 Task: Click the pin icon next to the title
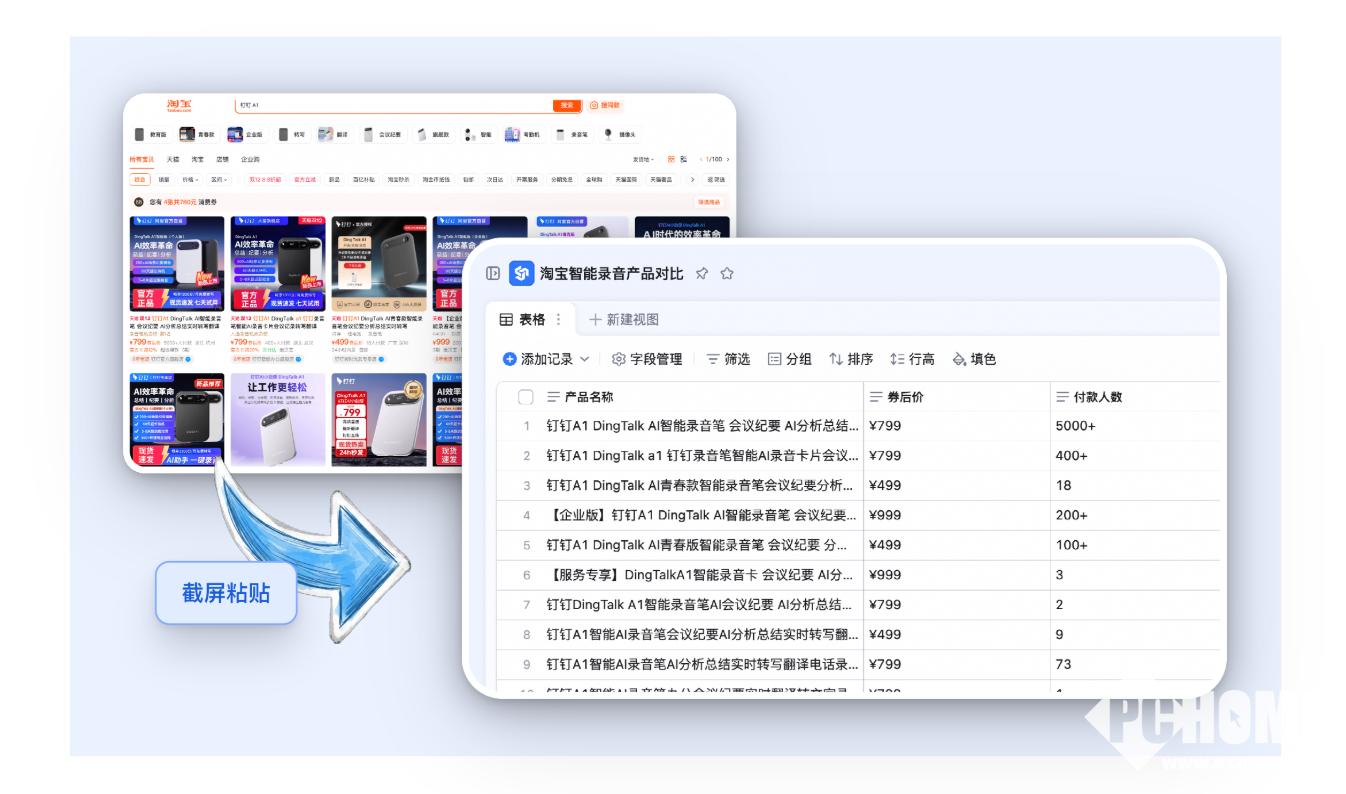702,273
